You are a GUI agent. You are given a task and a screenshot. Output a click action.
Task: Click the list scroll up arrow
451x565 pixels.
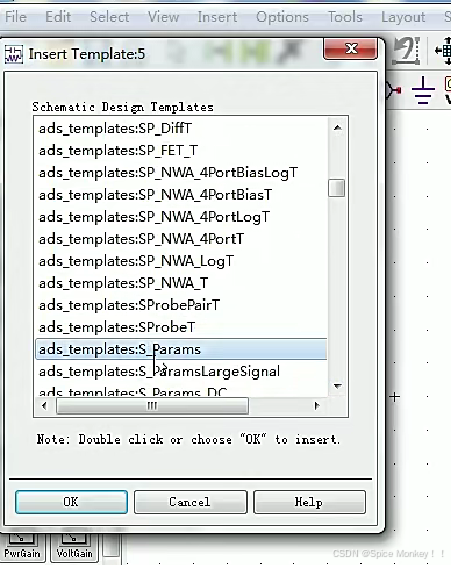[337, 128]
